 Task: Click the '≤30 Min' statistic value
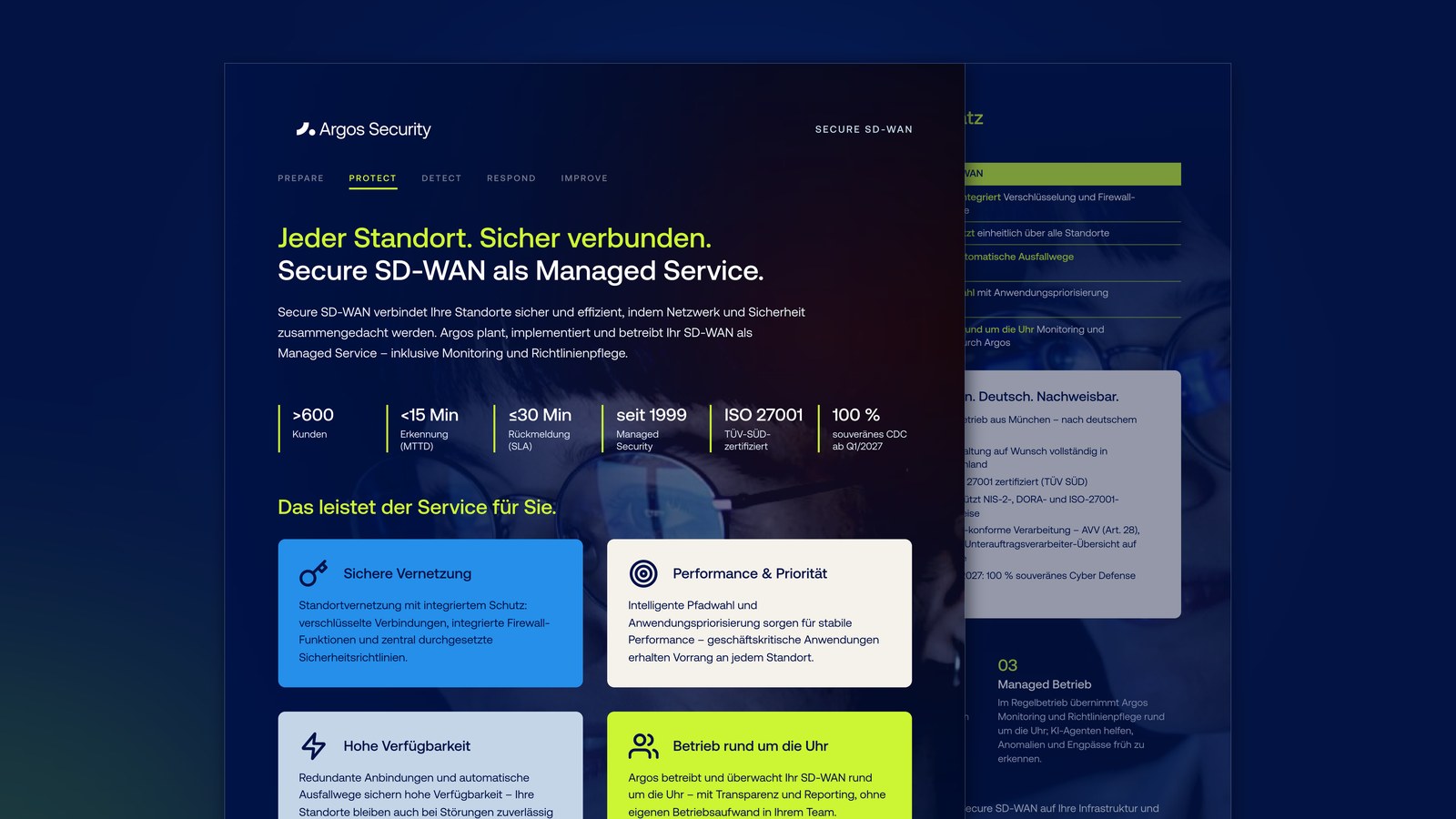coord(540,415)
